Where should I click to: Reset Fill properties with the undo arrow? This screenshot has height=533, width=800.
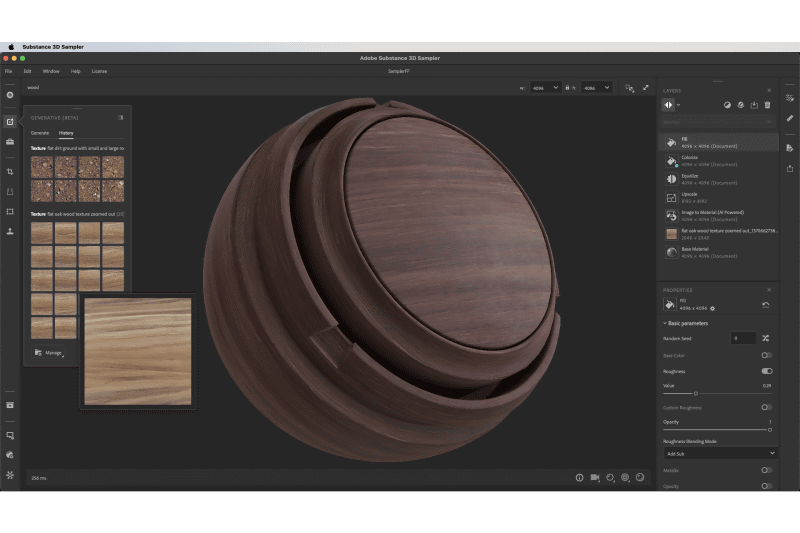click(766, 304)
